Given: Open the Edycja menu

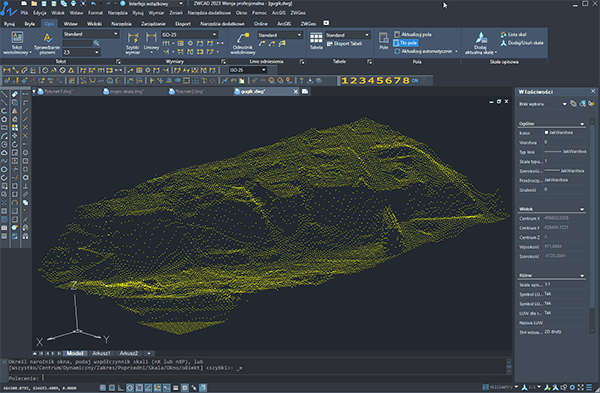Looking at the screenshot, I should pos(40,13).
